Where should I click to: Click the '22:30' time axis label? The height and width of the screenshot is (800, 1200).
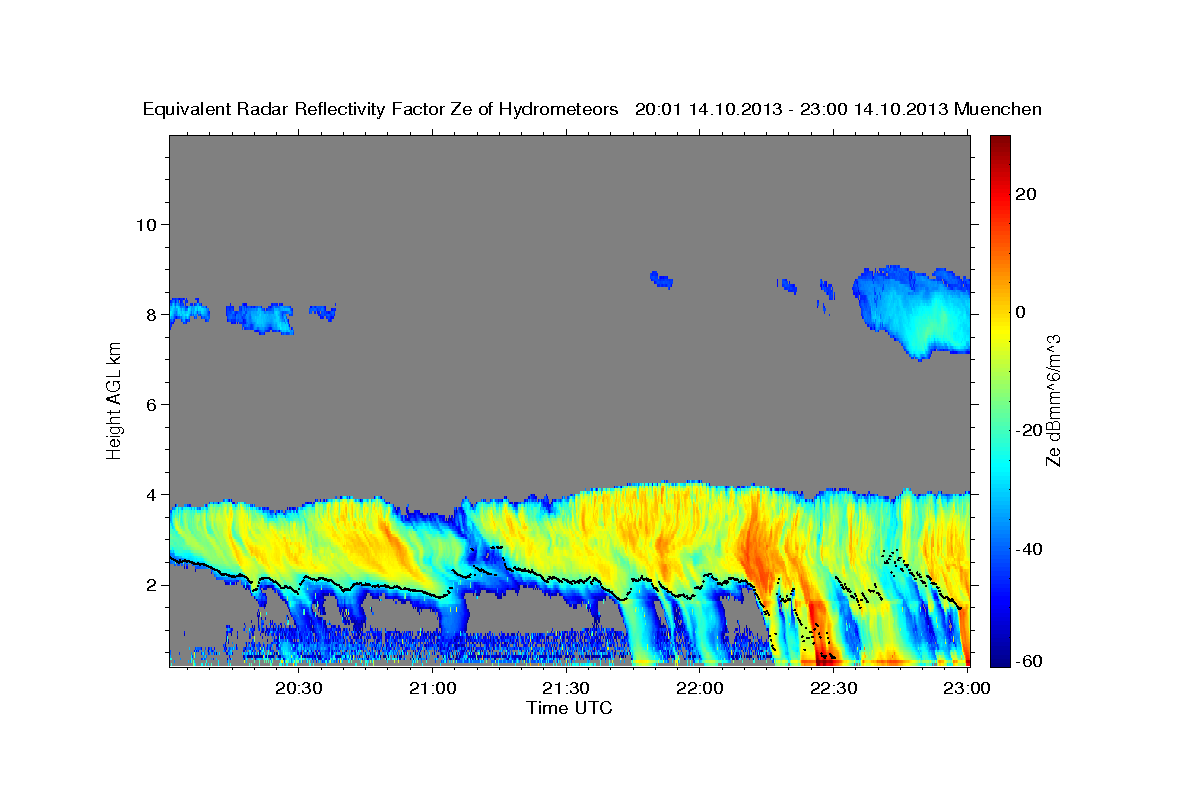point(833,688)
